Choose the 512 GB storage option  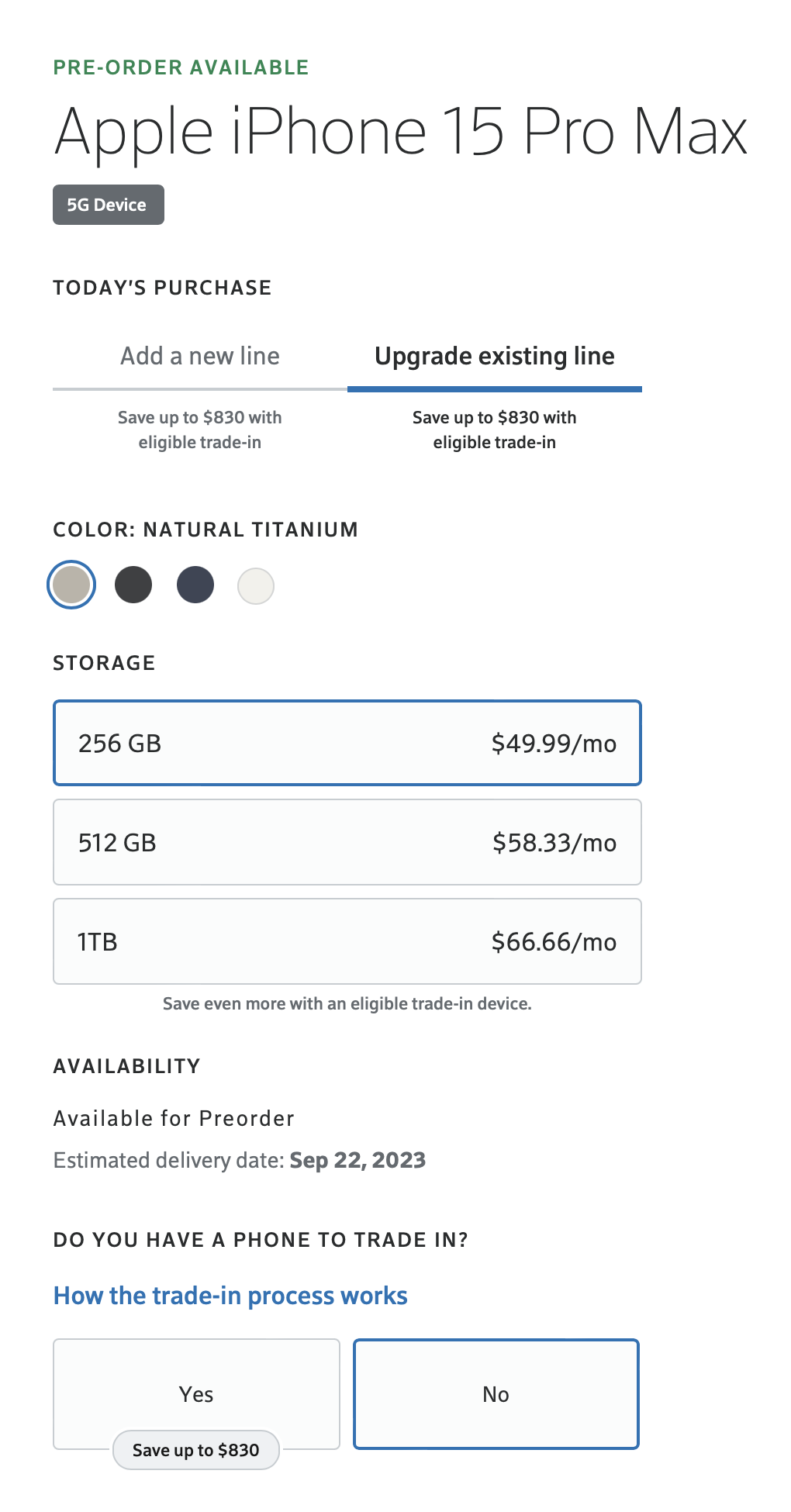(347, 842)
